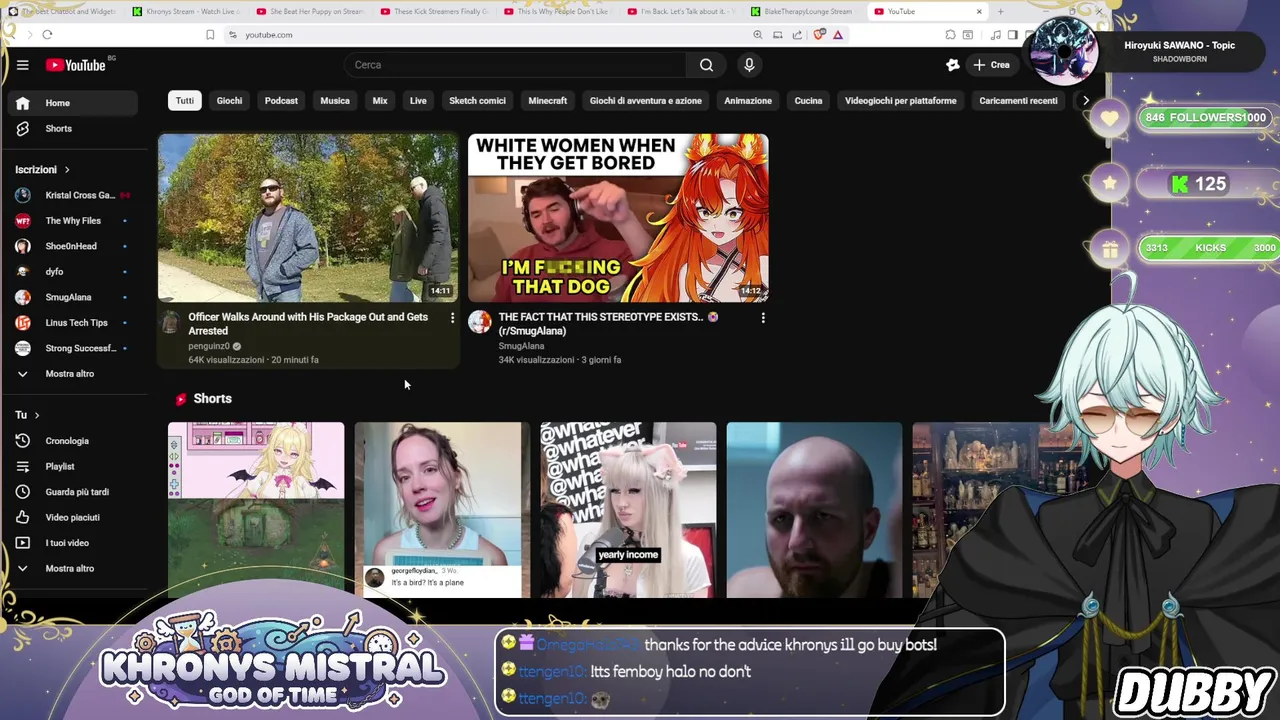Select the Animazione filter chip
The image size is (1280, 720).
(748, 100)
